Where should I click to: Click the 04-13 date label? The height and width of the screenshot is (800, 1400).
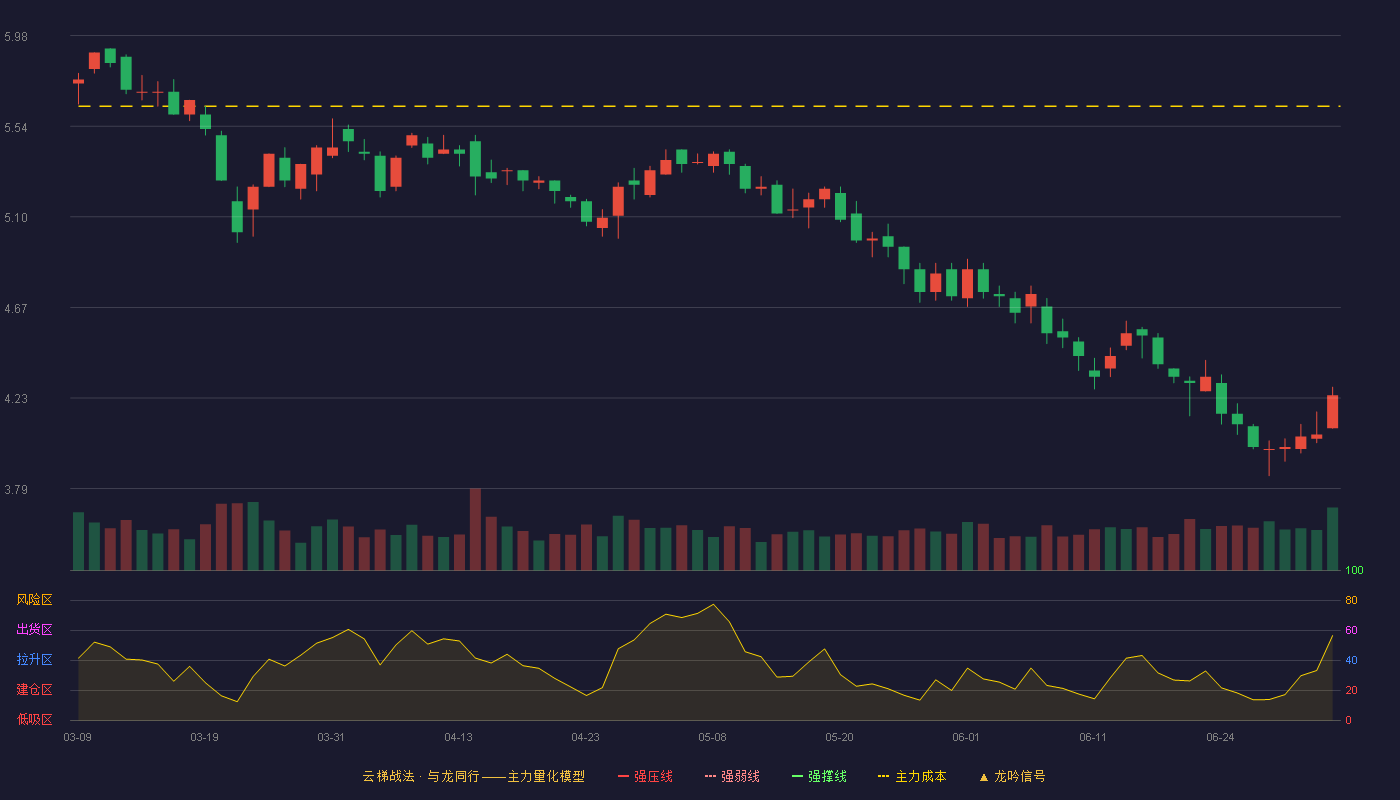(x=459, y=737)
